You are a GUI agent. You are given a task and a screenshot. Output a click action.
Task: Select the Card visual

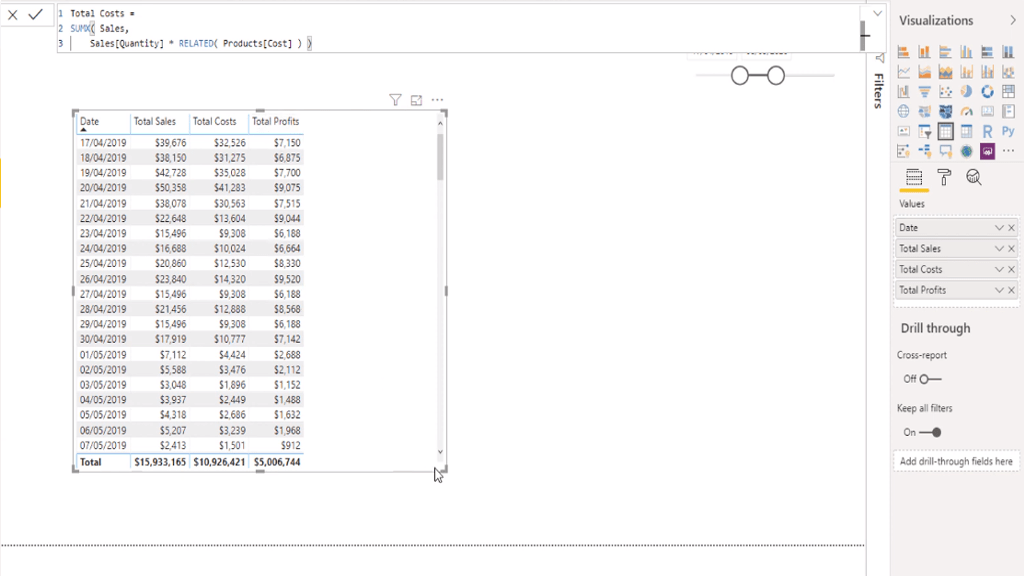(987, 112)
